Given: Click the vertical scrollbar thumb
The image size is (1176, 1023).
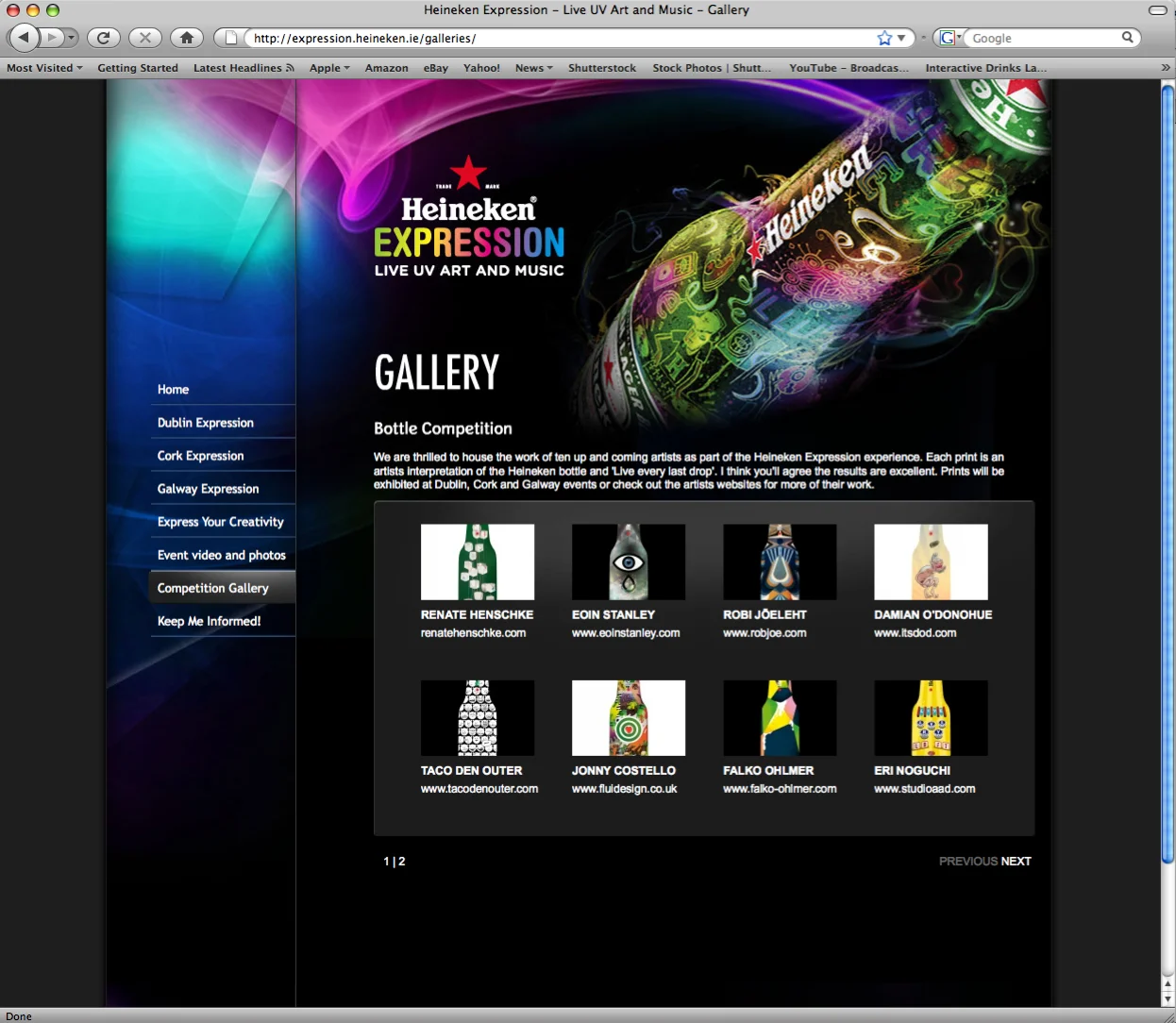Looking at the screenshot, I should click(1168, 474).
